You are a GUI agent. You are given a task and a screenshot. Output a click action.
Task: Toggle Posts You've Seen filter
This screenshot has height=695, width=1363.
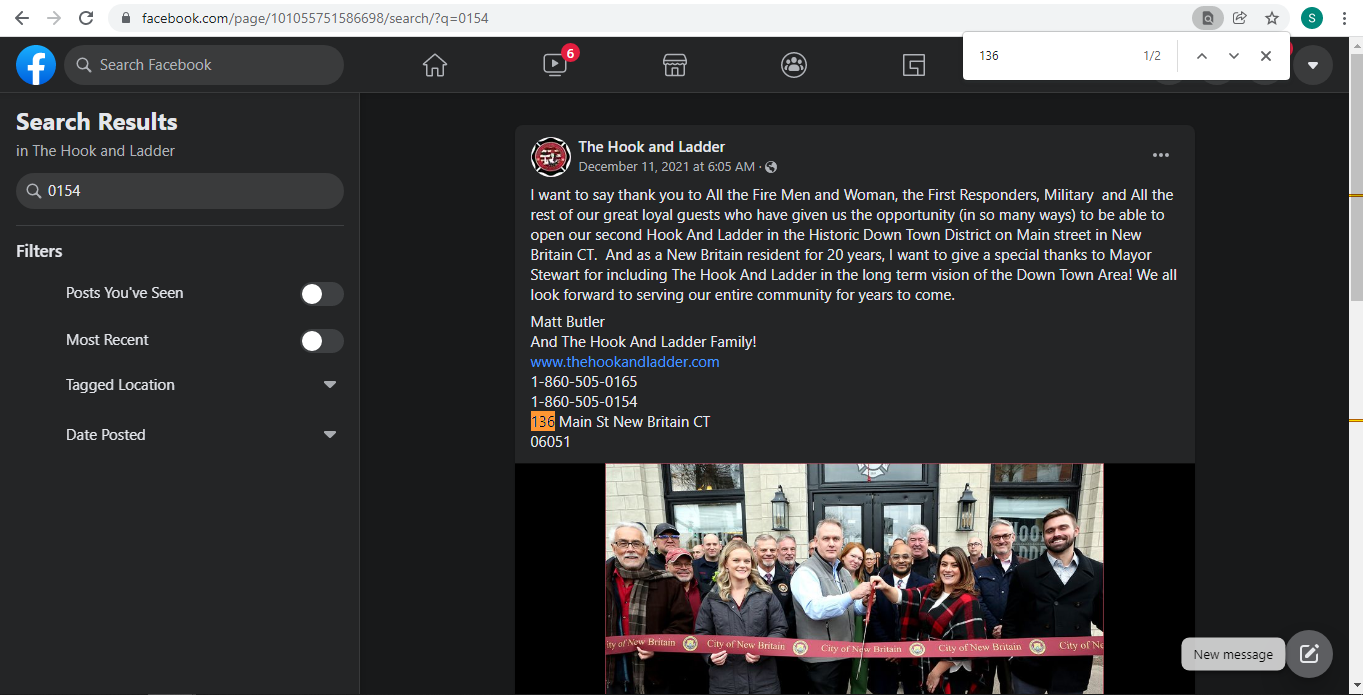click(x=322, y=294)
